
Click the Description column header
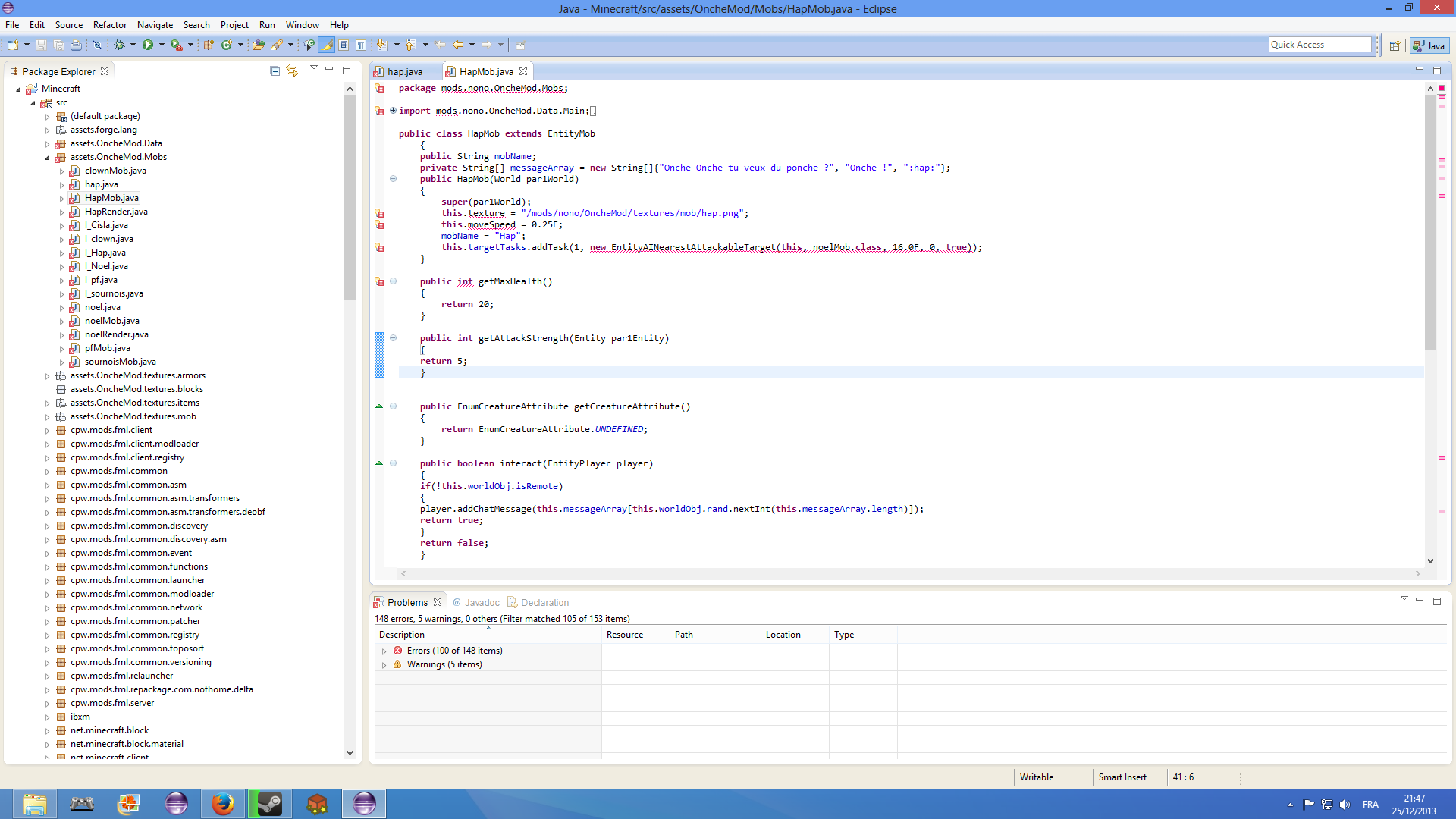(x=488, y=635)
